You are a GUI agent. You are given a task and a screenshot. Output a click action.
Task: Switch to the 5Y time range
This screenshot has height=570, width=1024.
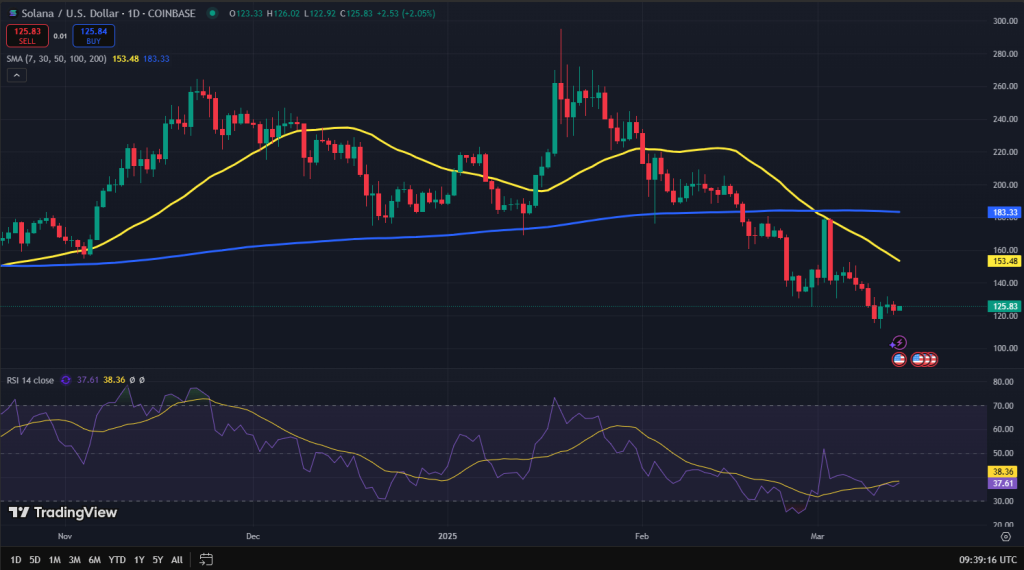pos(157,560)
